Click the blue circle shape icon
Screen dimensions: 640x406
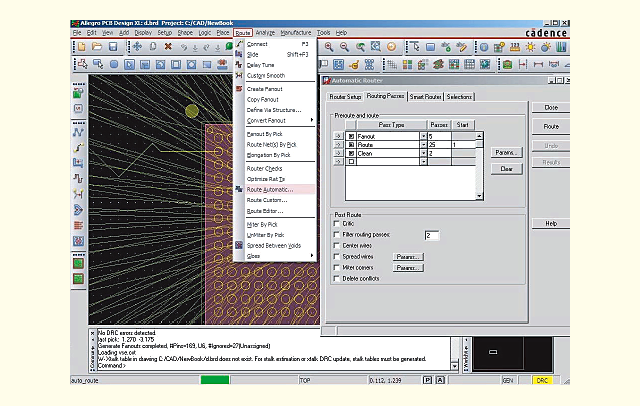point(114,64)
